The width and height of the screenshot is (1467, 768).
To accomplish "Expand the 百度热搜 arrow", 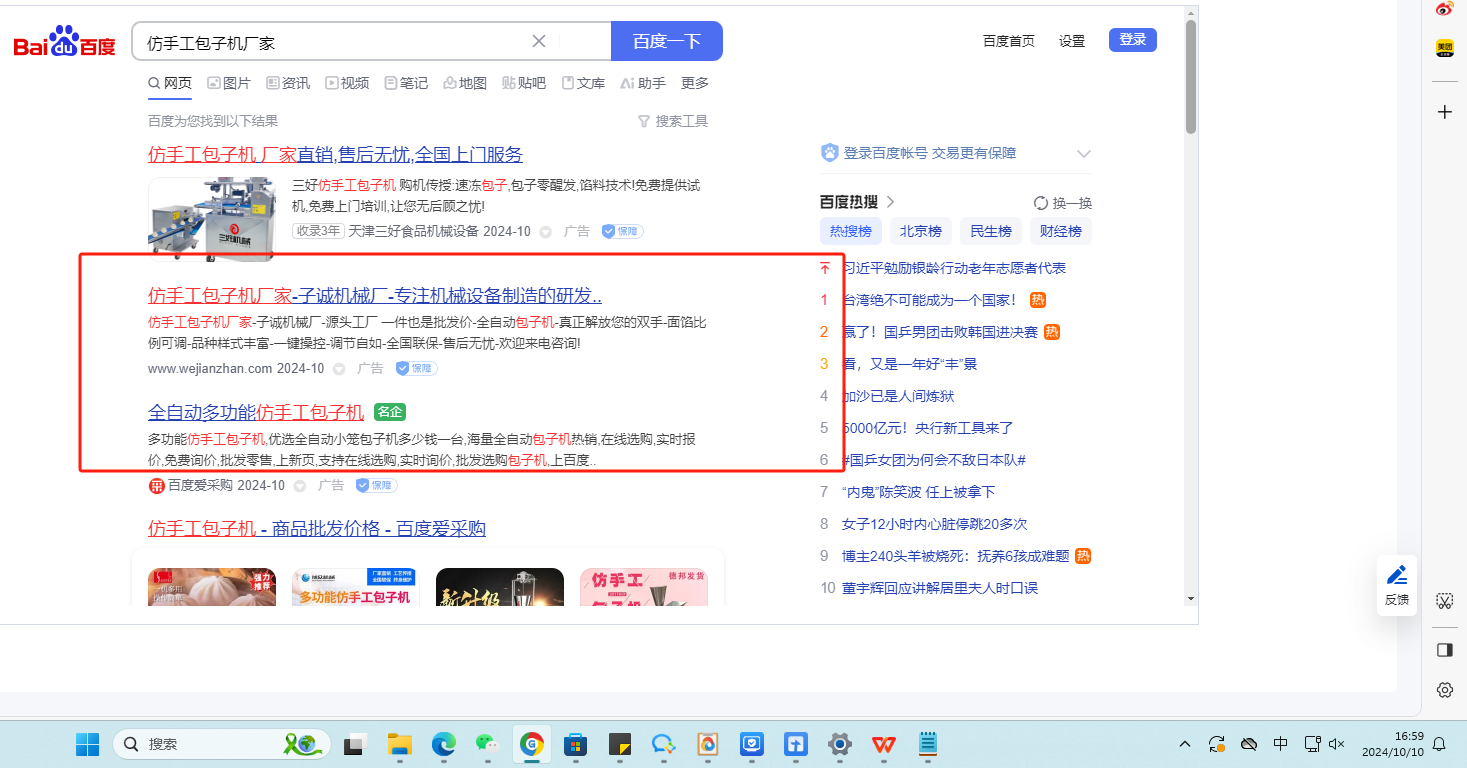I will [890, 202].
